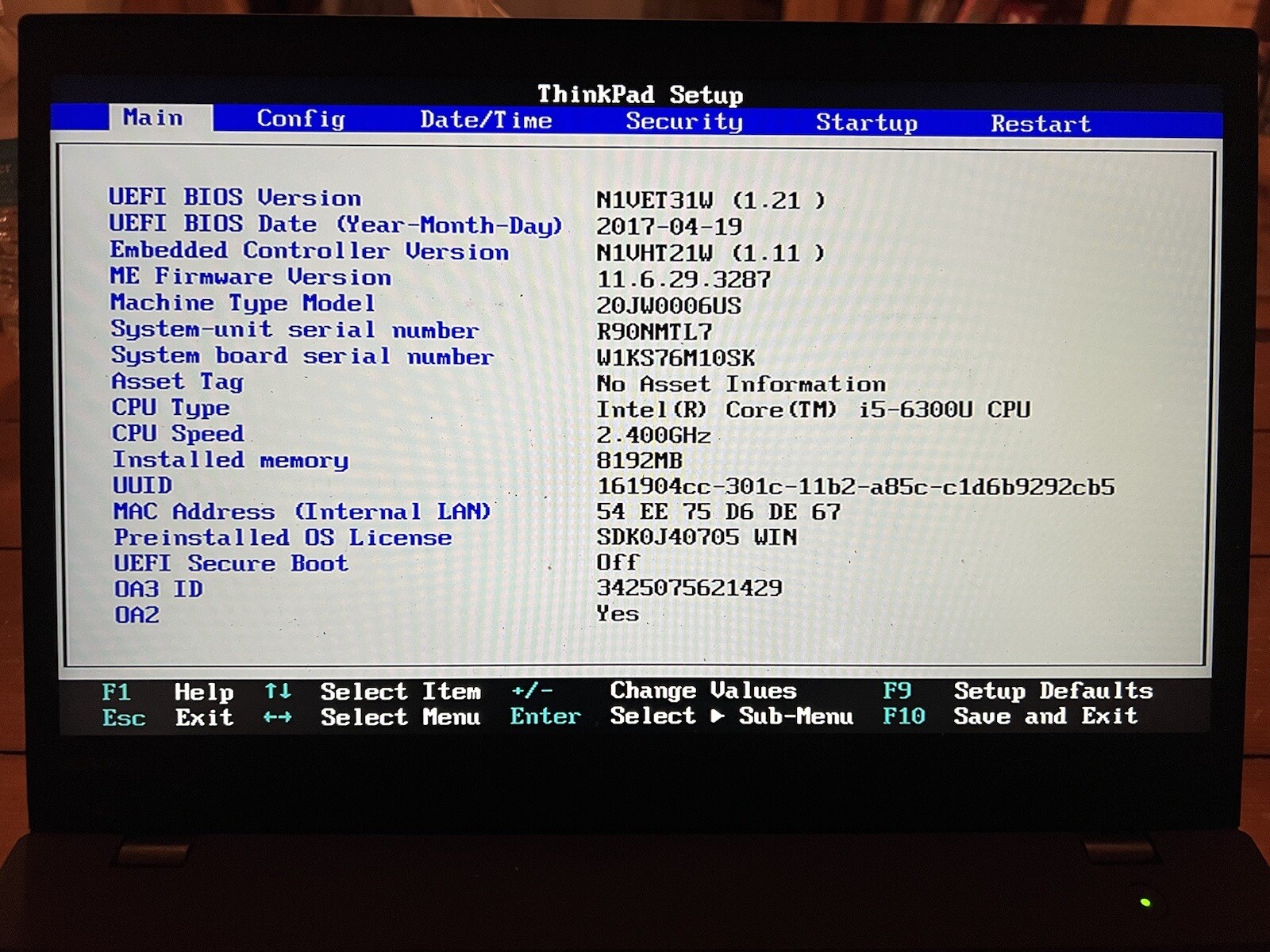The image size is (1270, 952).
Task: Click the "Preinstalled OS License" label
Action: pos(283,538)
